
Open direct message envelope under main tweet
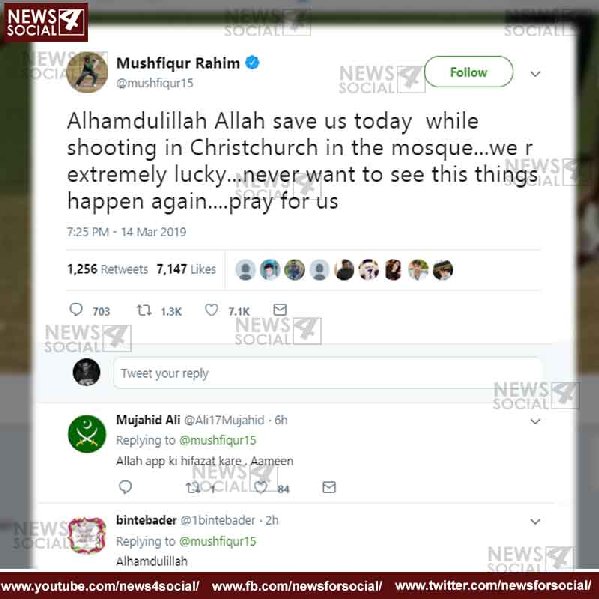coord(280,310)
